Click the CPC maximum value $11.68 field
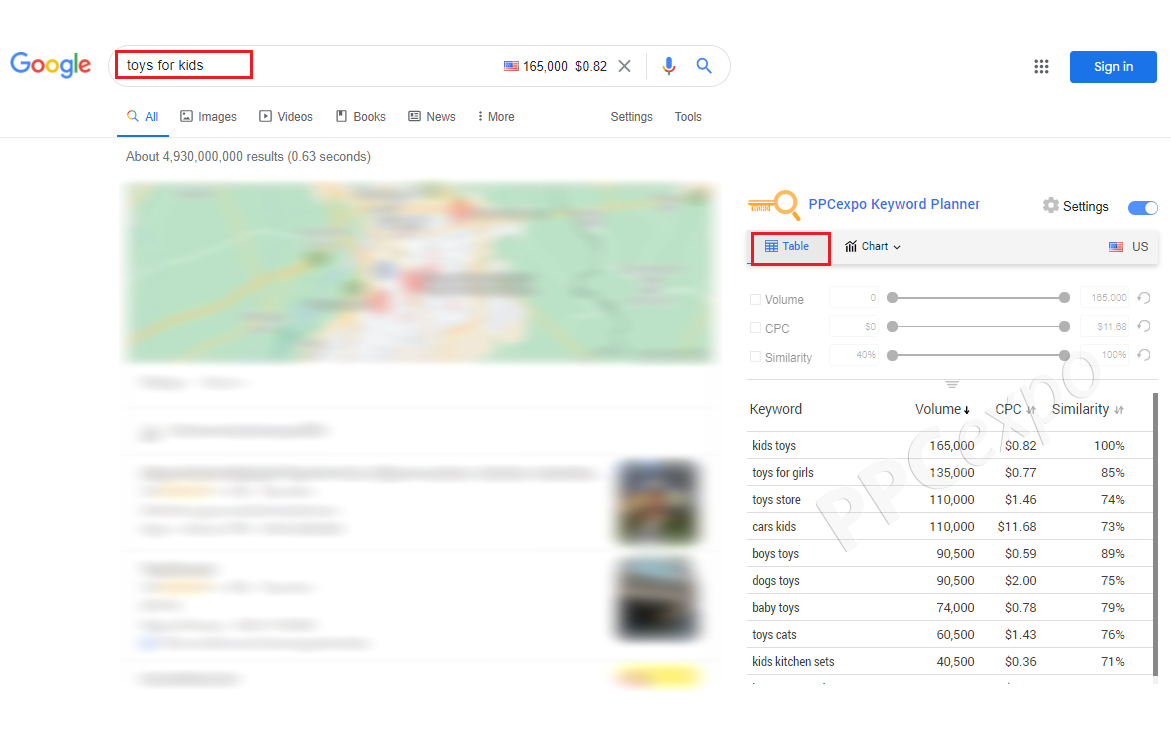This screenshot has width=1171, height=729. click(1107, 326)
